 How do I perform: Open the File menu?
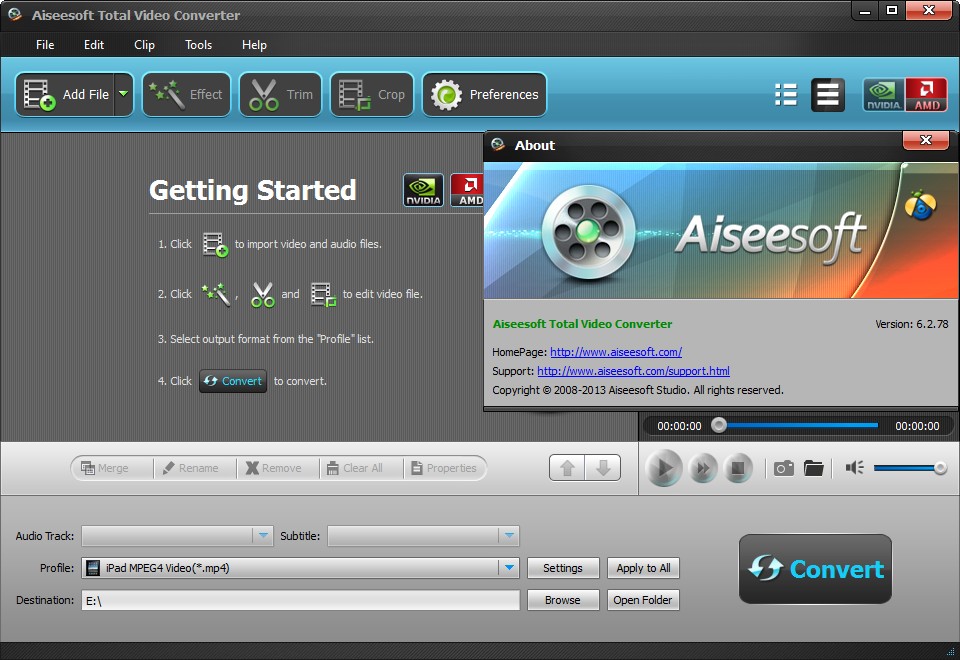[x=45, y=45]
